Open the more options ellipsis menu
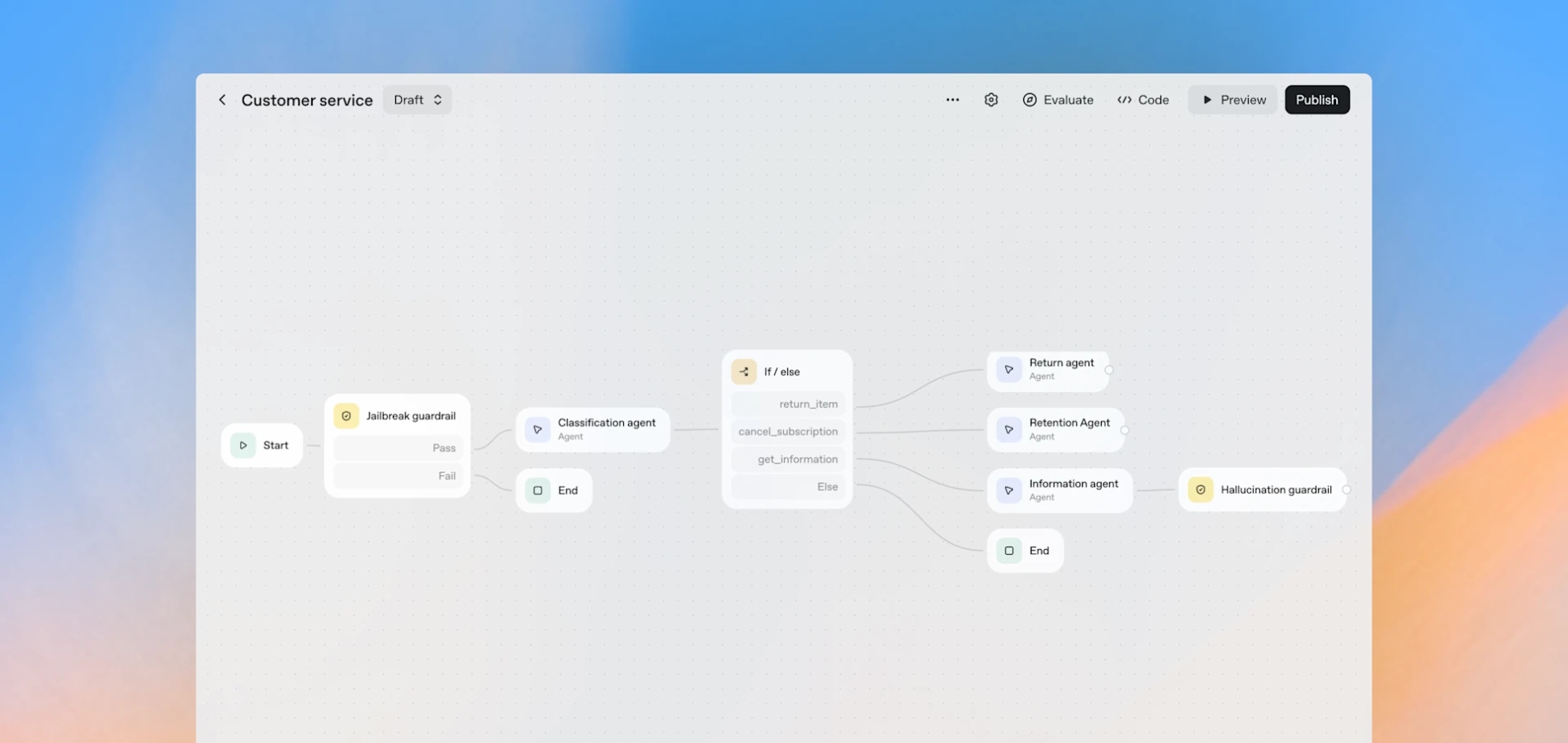 point(952,99)
